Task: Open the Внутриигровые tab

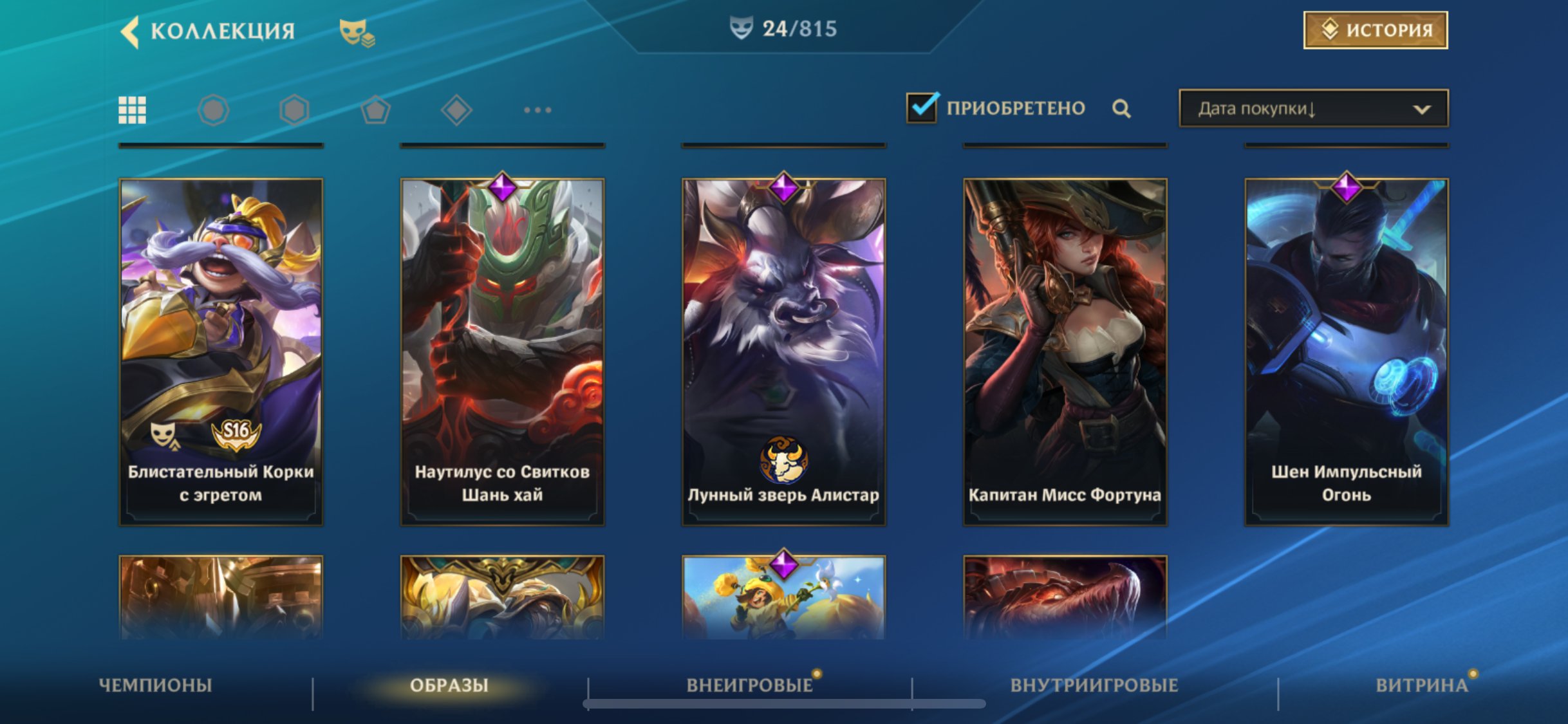Action: (x=1094, y=685)
